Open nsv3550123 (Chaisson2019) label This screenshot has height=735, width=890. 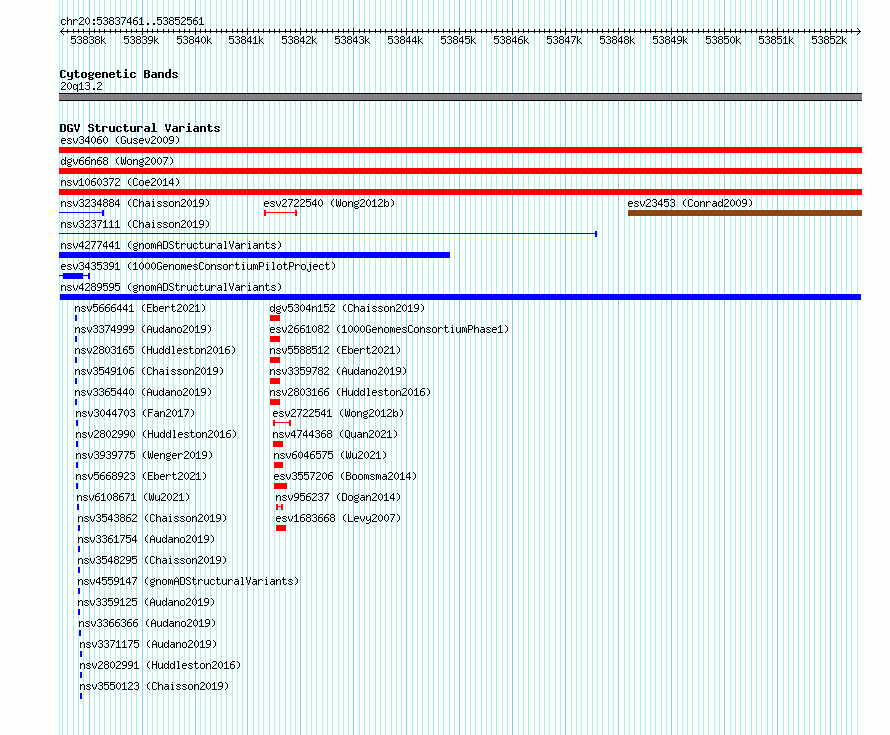point(154,686)
